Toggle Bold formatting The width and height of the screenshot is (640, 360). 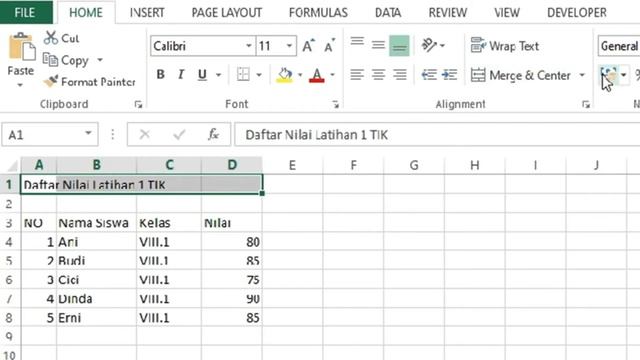coord(160,75)
